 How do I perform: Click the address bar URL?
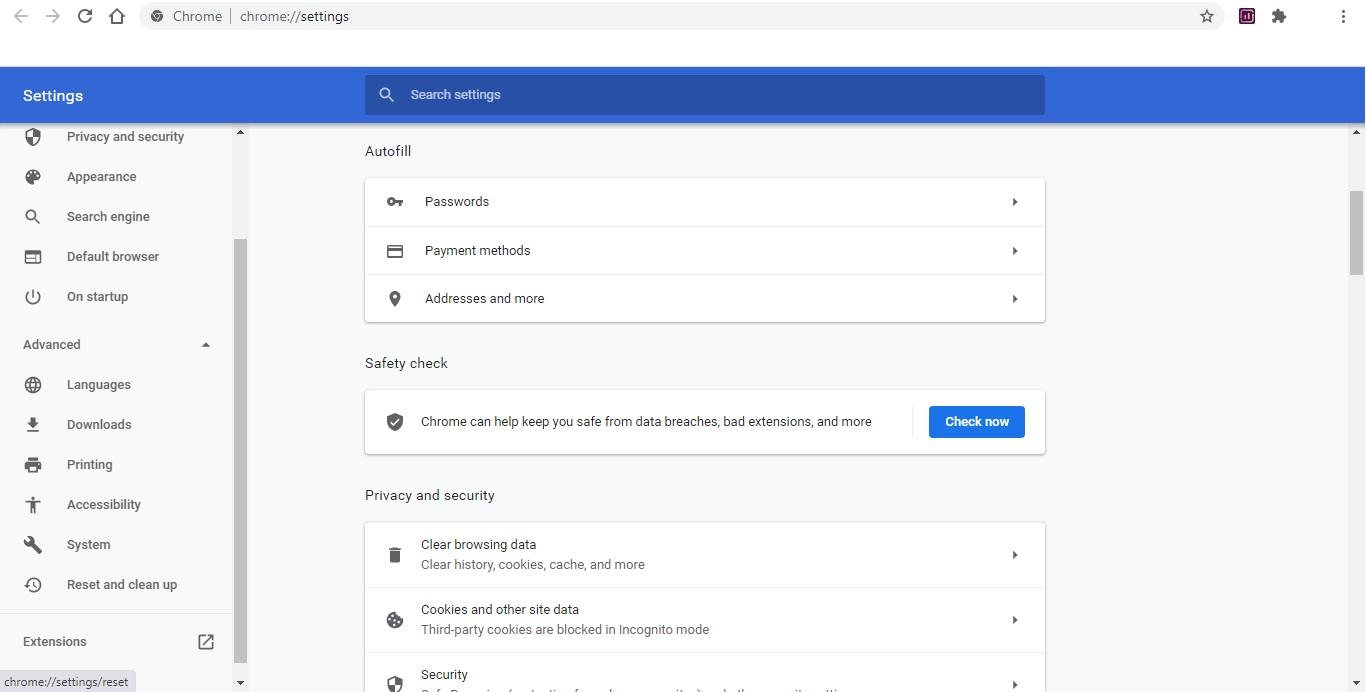[x=294, y=16]
